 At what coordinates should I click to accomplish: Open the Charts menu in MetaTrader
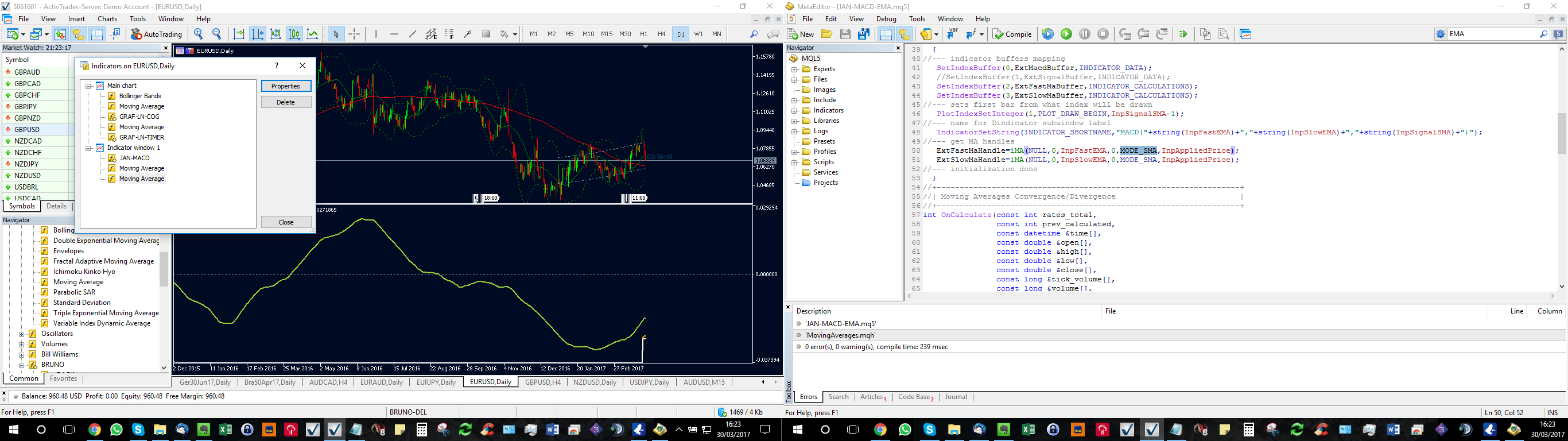click(x=107, y=19)
